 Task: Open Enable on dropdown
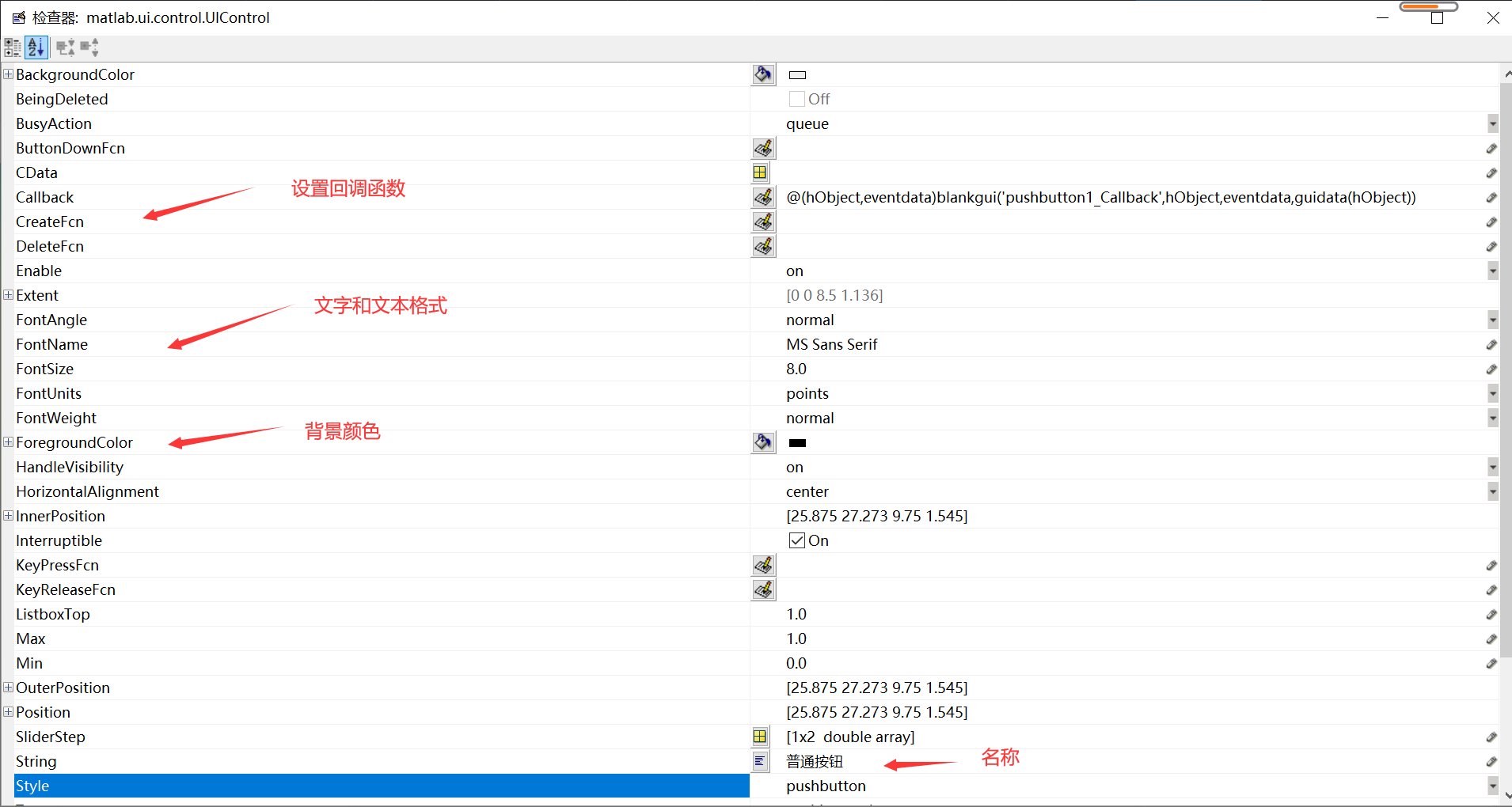point(1493,271)
